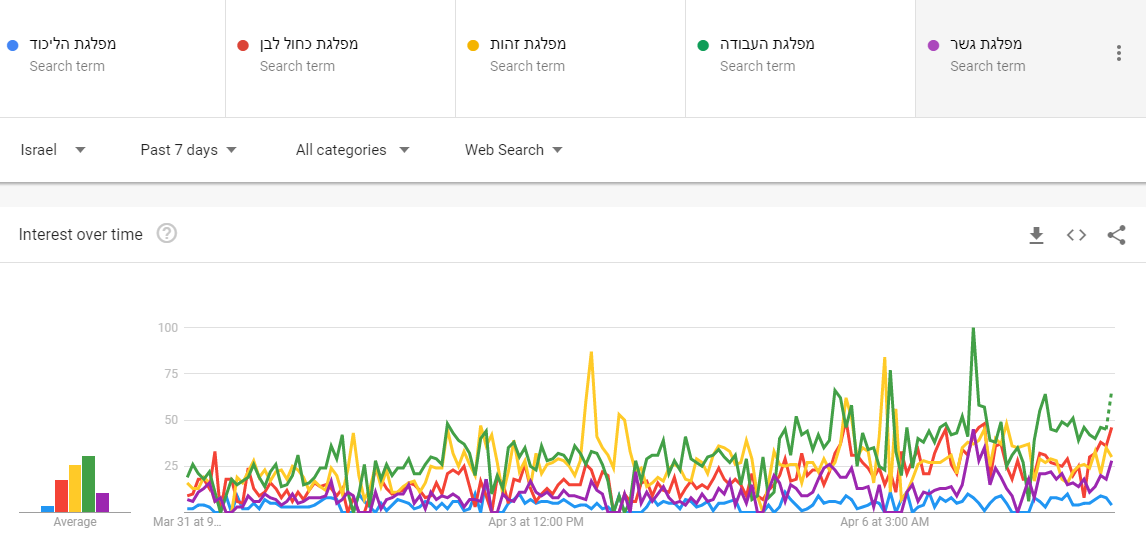Click the red dot of מפלגת כחול לבן
1146x544 pixels.
coord(242,45)
